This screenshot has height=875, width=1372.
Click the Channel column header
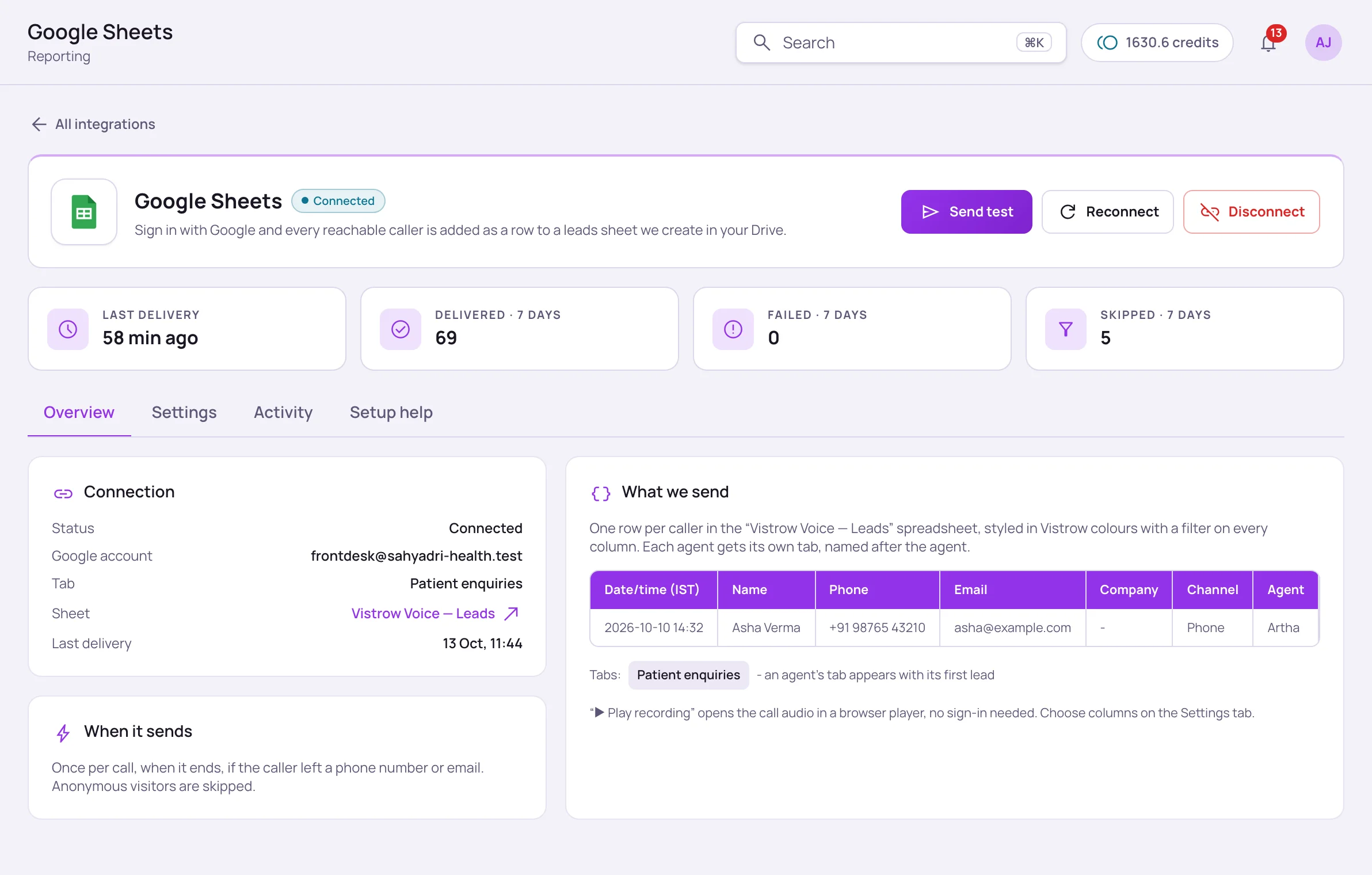point(1213,590)
